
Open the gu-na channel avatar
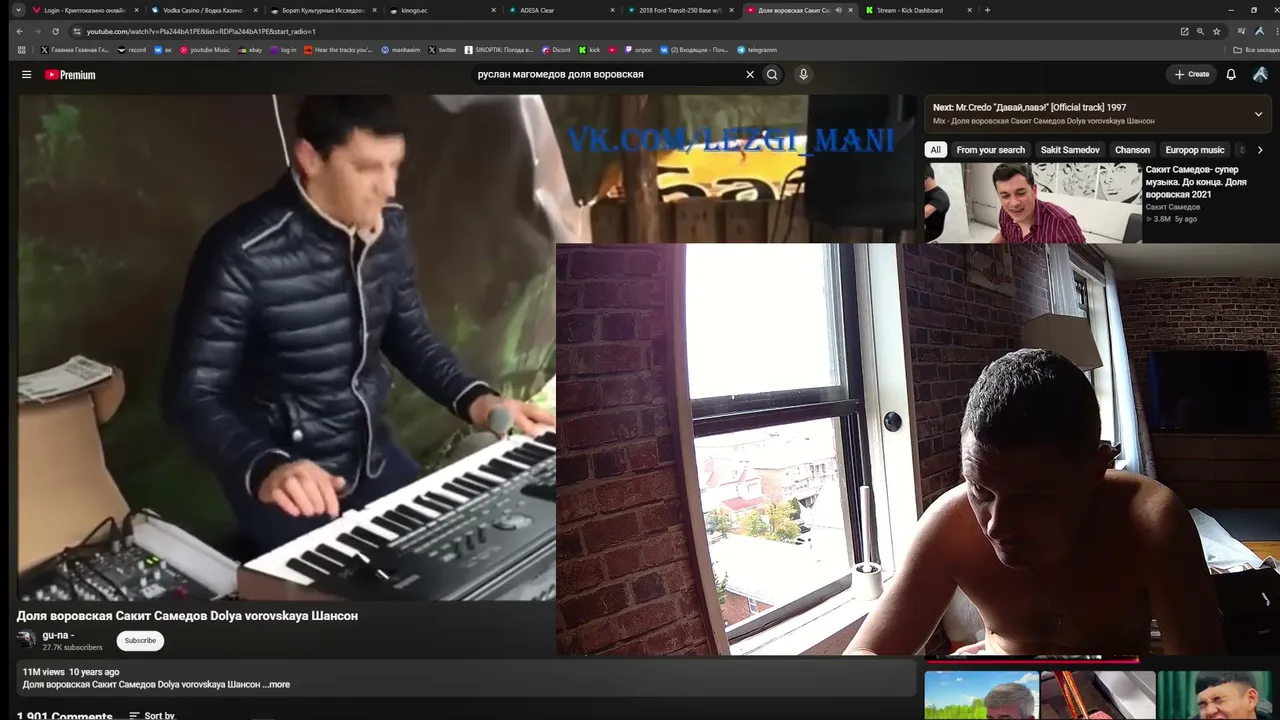coord(26,639)
